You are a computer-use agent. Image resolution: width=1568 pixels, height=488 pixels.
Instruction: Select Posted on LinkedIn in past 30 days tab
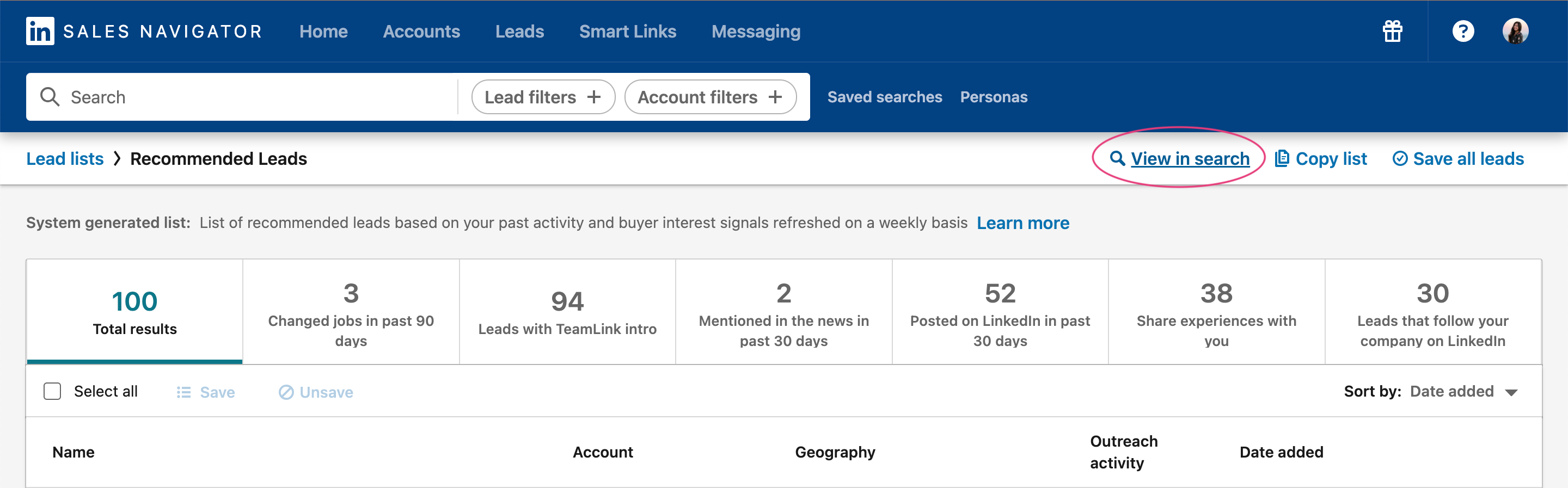[x=1000, y=312]
